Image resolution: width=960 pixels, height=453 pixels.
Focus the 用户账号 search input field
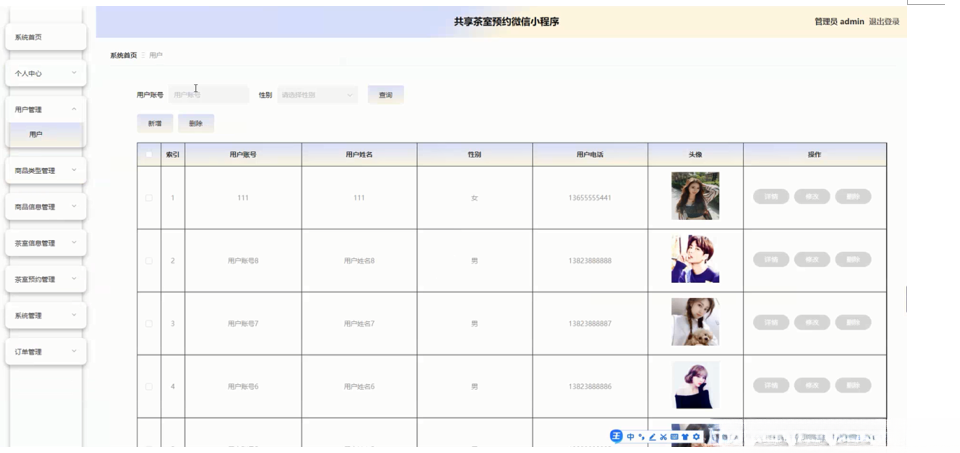pos(209,95)
